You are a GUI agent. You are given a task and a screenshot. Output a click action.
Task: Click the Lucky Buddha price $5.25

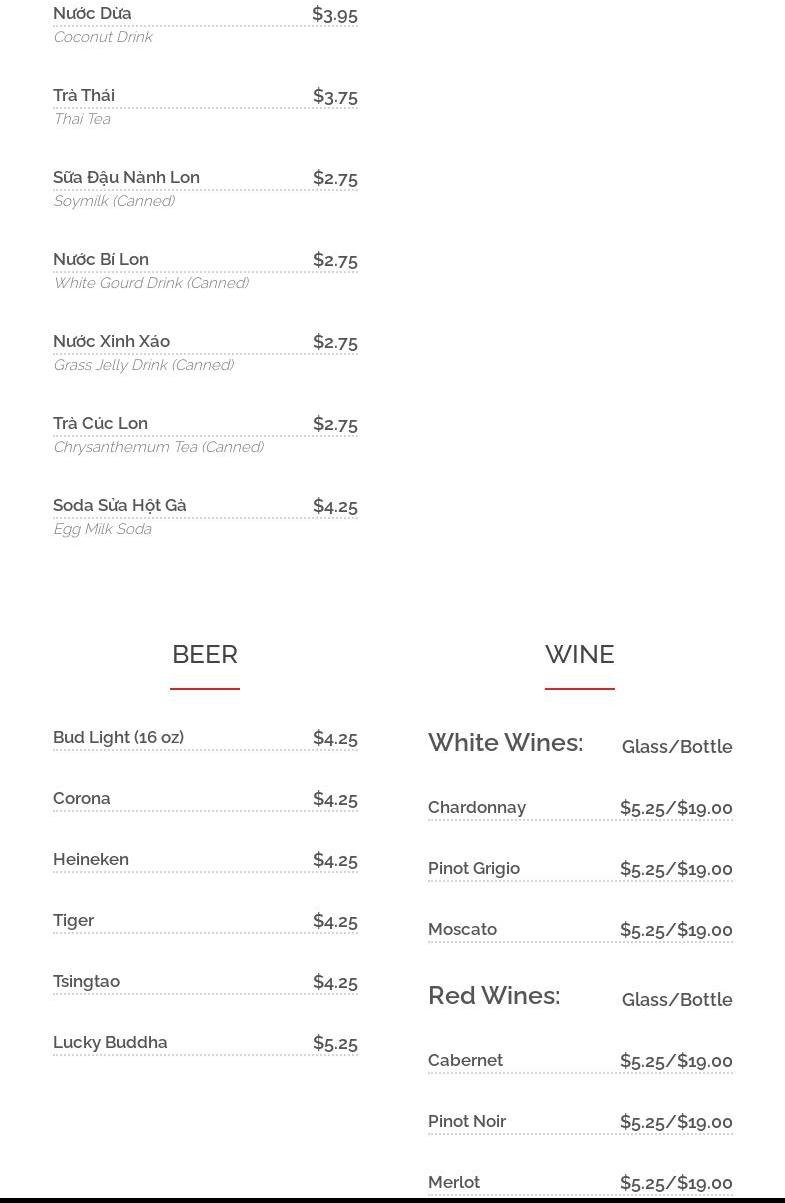pyautogui.click(x=335, y=1043)
